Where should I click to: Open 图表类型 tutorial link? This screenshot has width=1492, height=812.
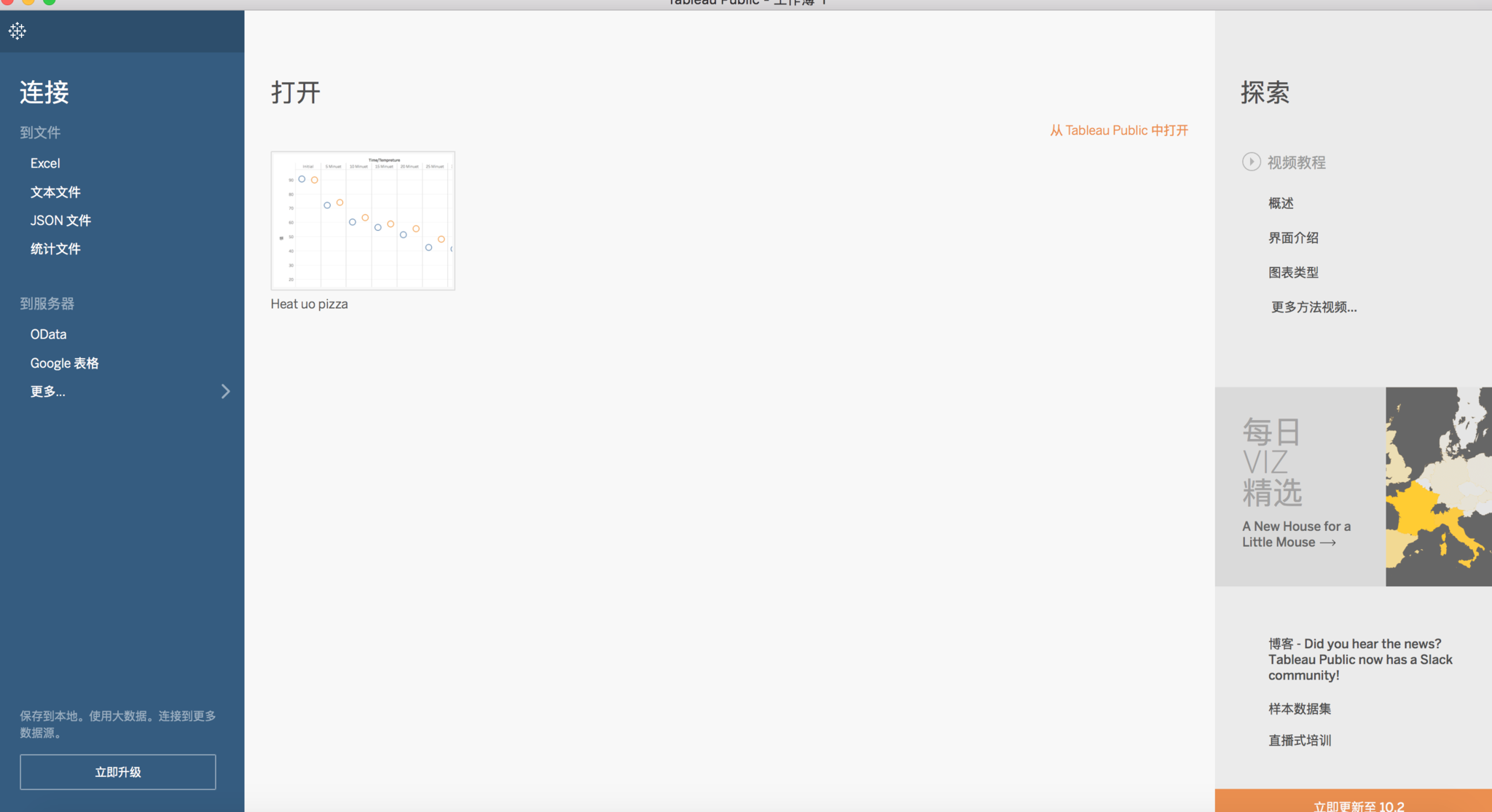[1293, 272]
